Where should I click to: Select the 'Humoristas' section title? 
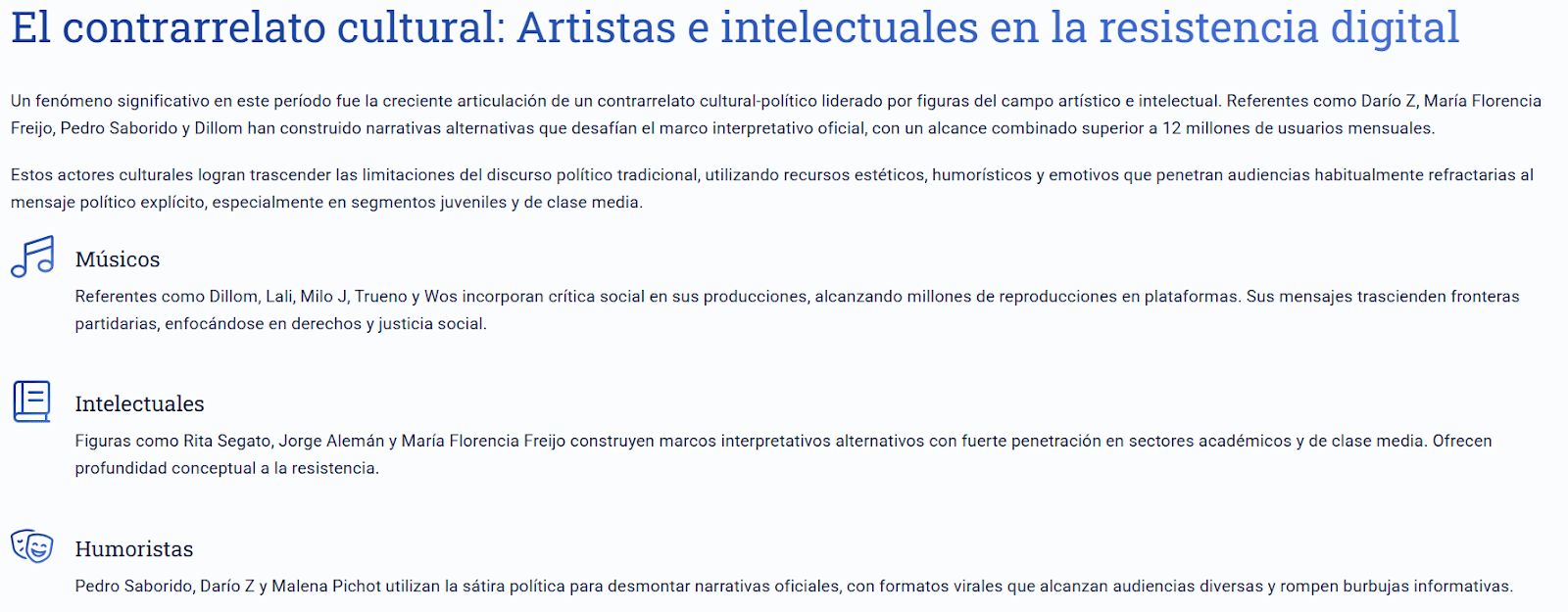(x=134, y=549)
